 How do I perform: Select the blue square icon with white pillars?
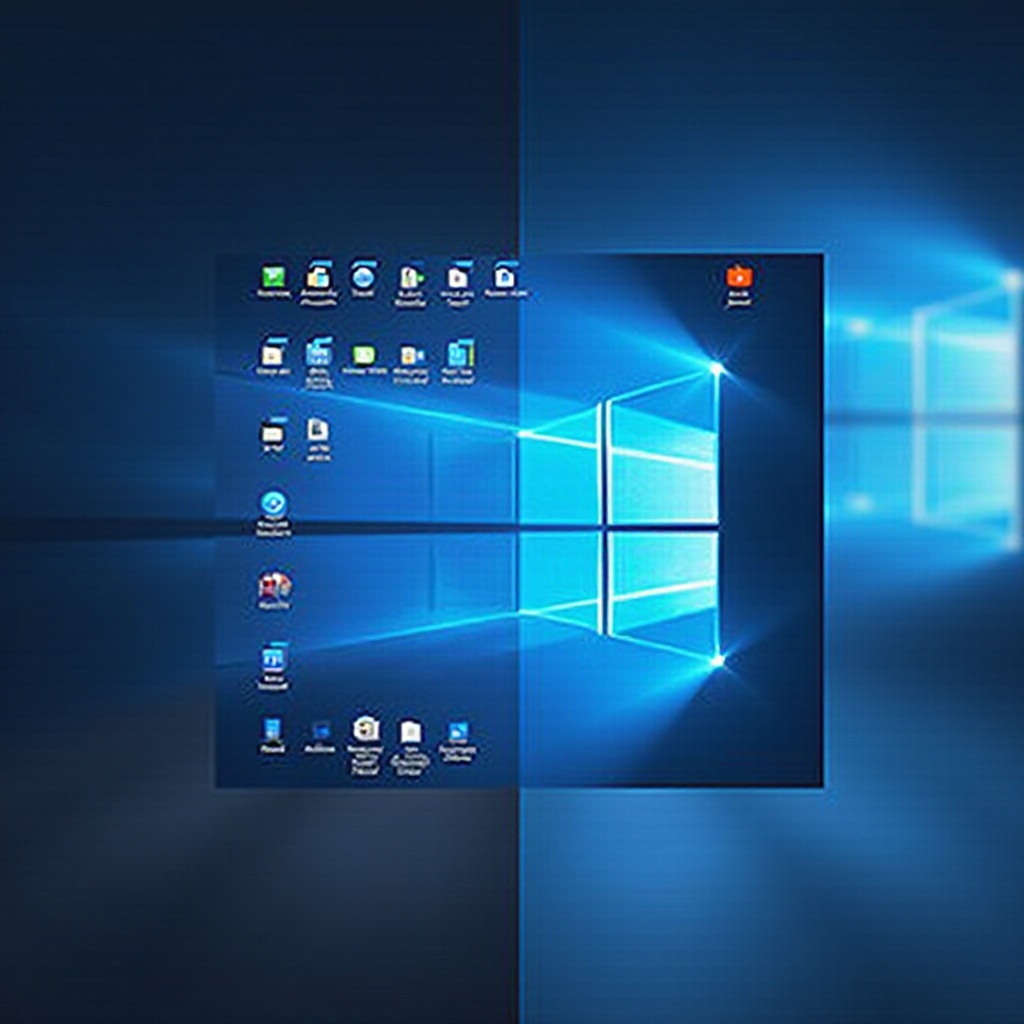tap(272, 660)
